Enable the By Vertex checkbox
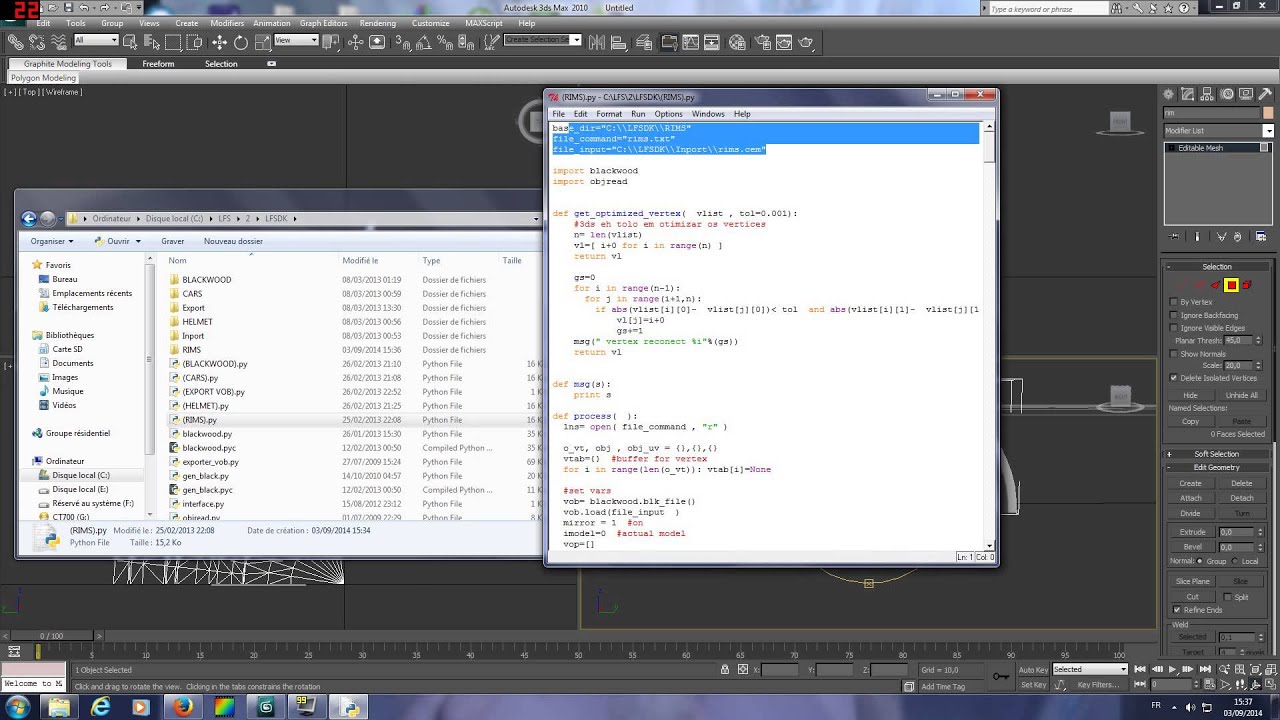 [1174, 302]
